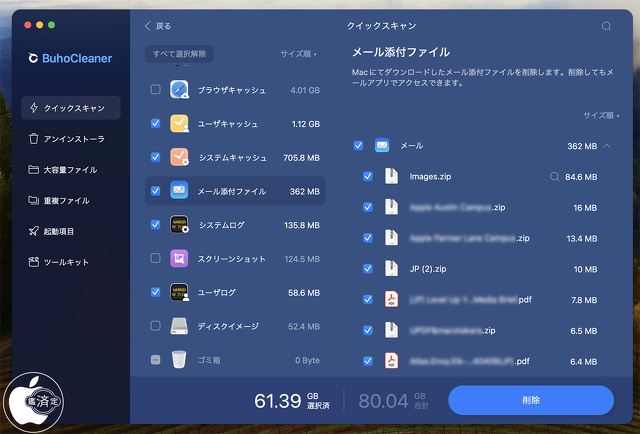Click the purple screenshot category icon
Image resolution: width=640 pixels, height=434 pixels.
[179, 258]
